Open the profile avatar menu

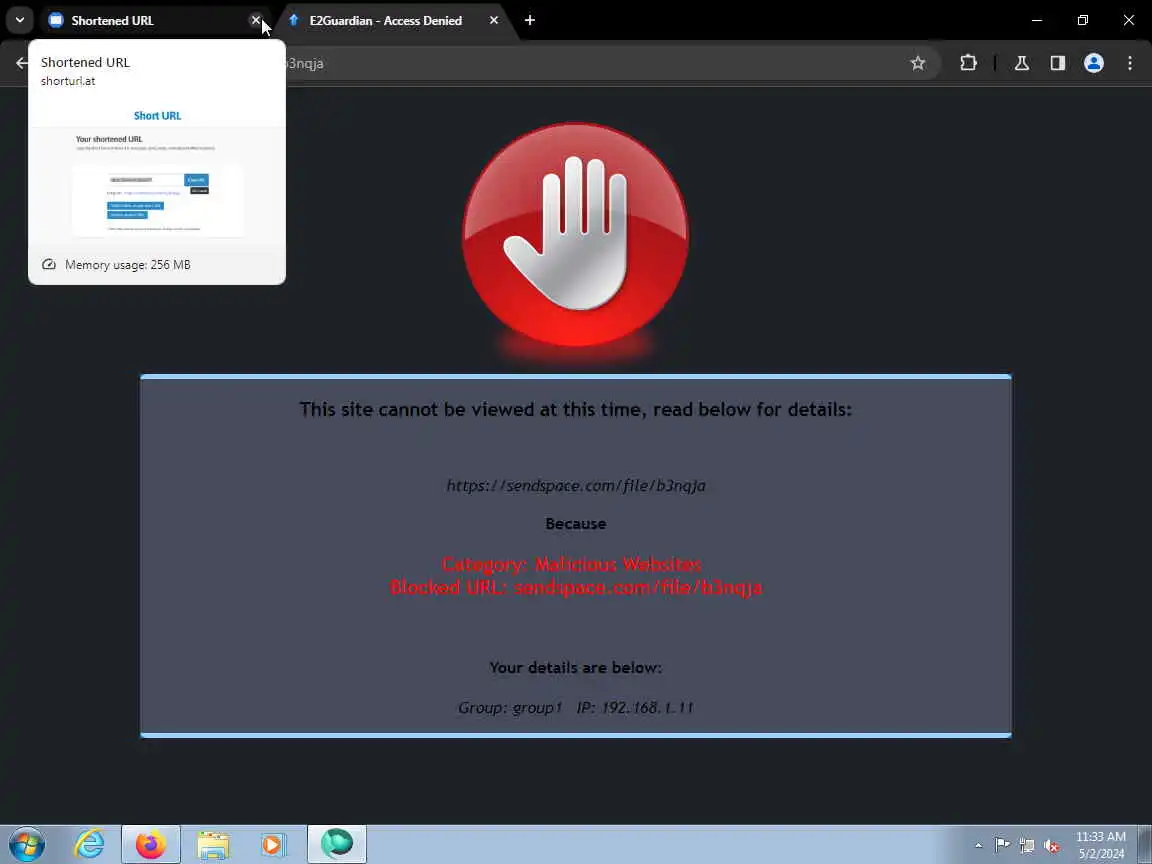pyautogui.click(x=1094, y=63)
